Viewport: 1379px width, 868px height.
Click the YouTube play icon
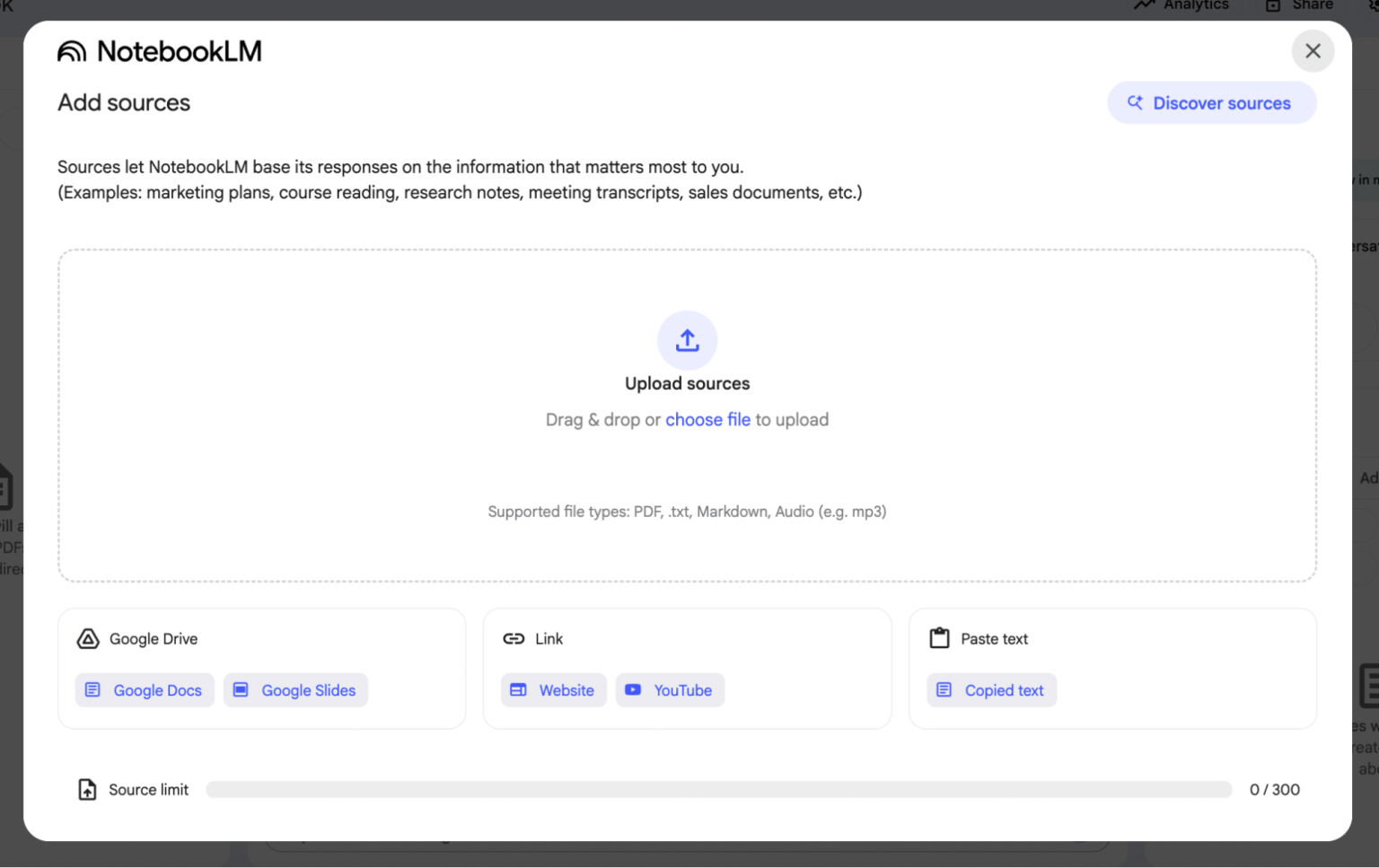(633, 690)
